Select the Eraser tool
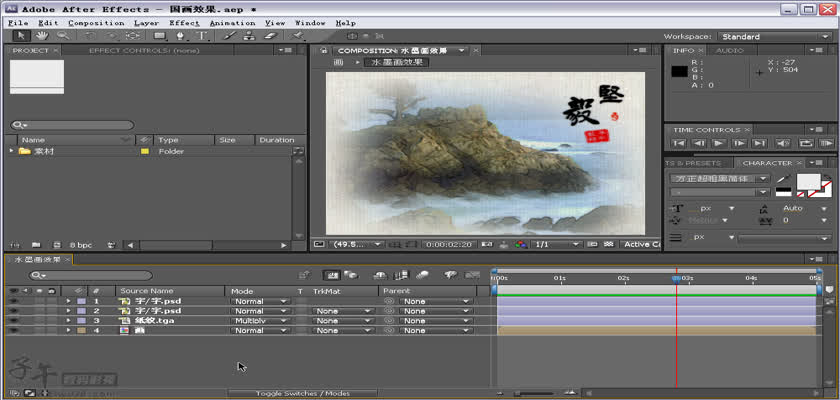This screenshot has width=840, height=400. click(271, 36)
